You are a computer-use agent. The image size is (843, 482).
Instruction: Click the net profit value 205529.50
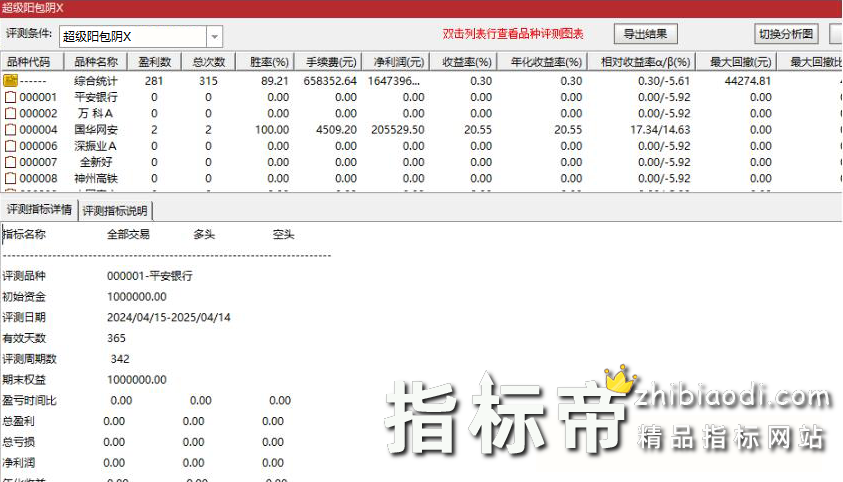[x=397, y=130]
